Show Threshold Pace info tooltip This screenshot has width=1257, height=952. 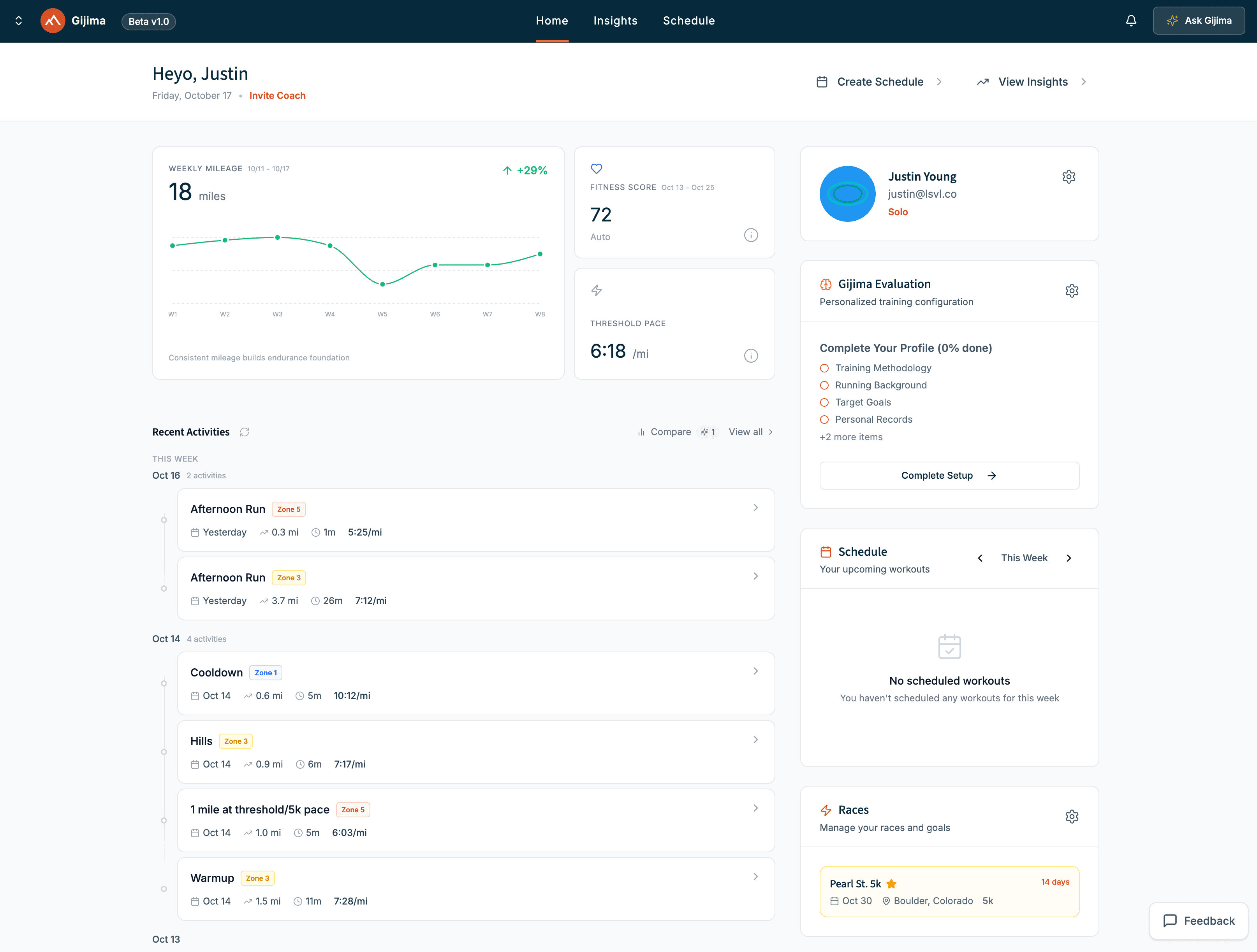pos(751,356)
